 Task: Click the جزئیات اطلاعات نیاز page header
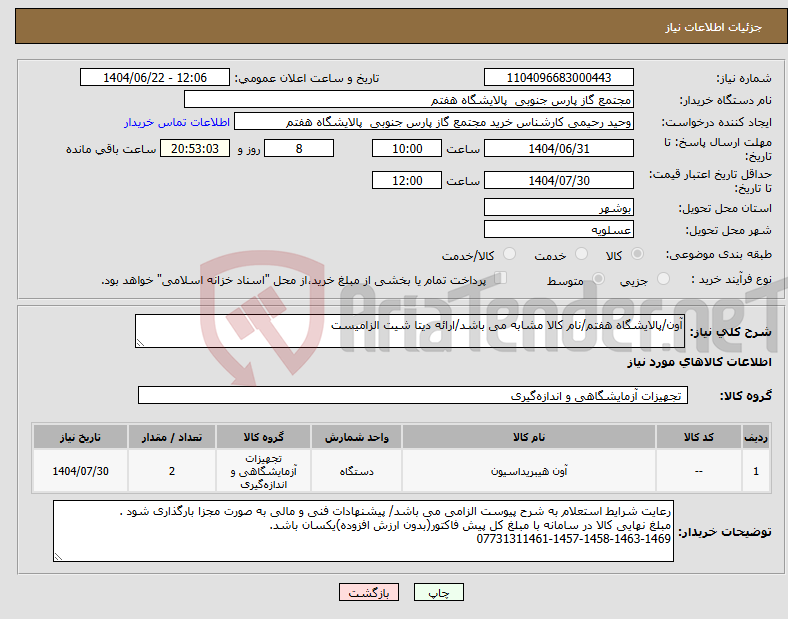point(714,27)
